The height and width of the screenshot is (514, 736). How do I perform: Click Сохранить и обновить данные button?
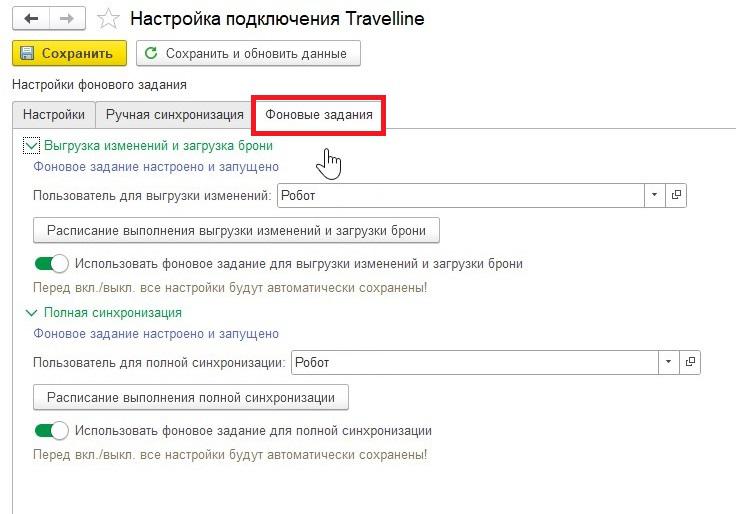point(248,53)
